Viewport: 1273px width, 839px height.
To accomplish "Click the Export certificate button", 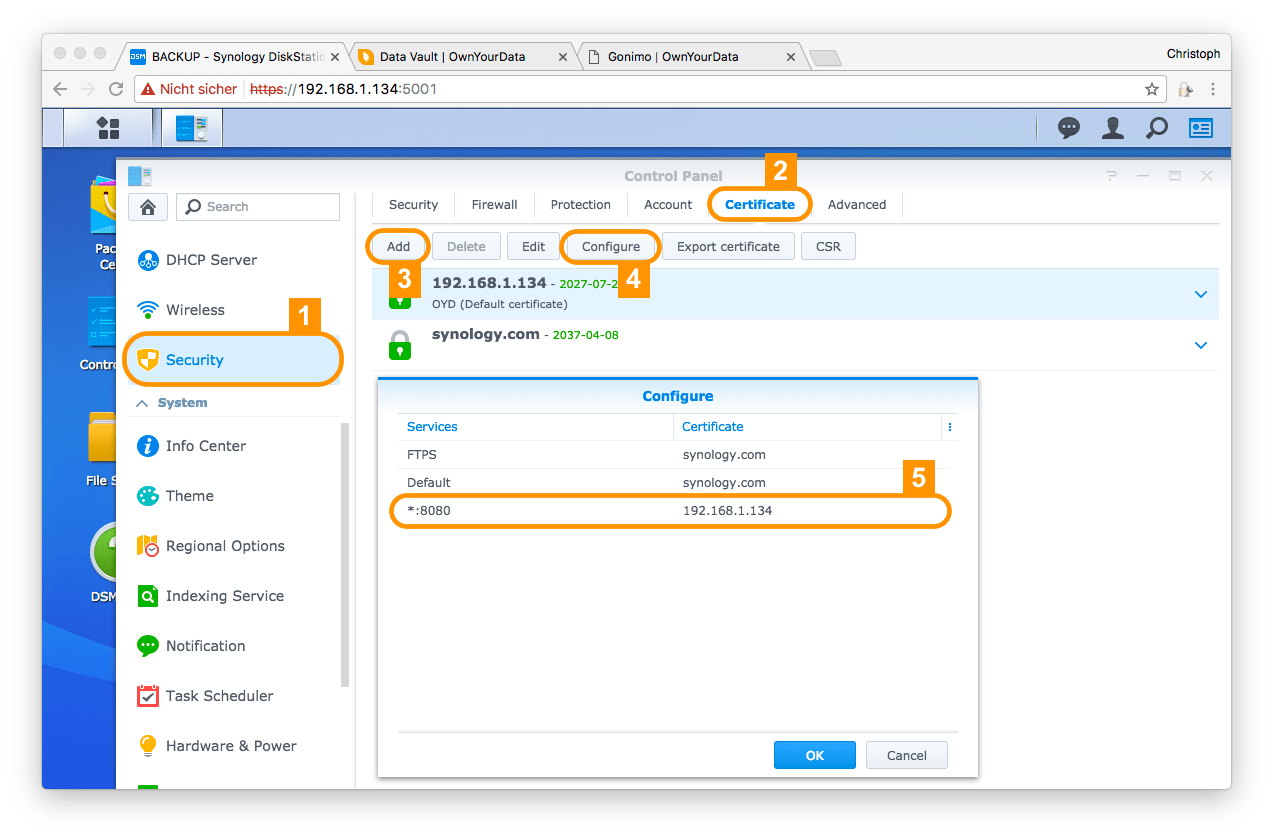I will click(x=728, y=247).
